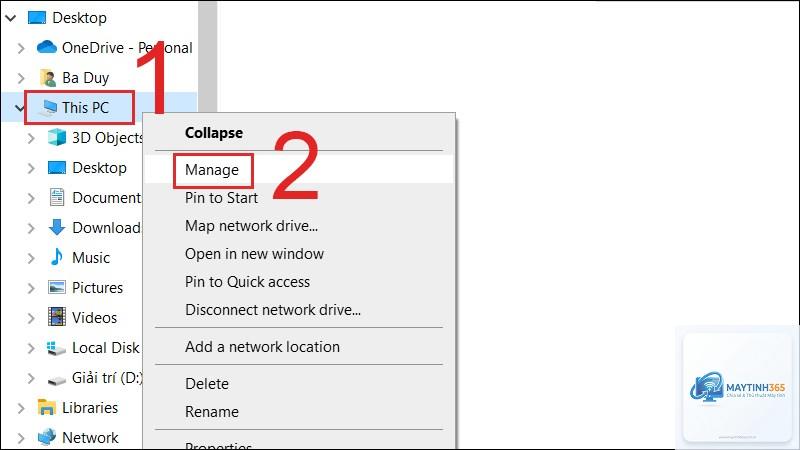Collapse the This PC tree node chevron

tap(19, 108)
